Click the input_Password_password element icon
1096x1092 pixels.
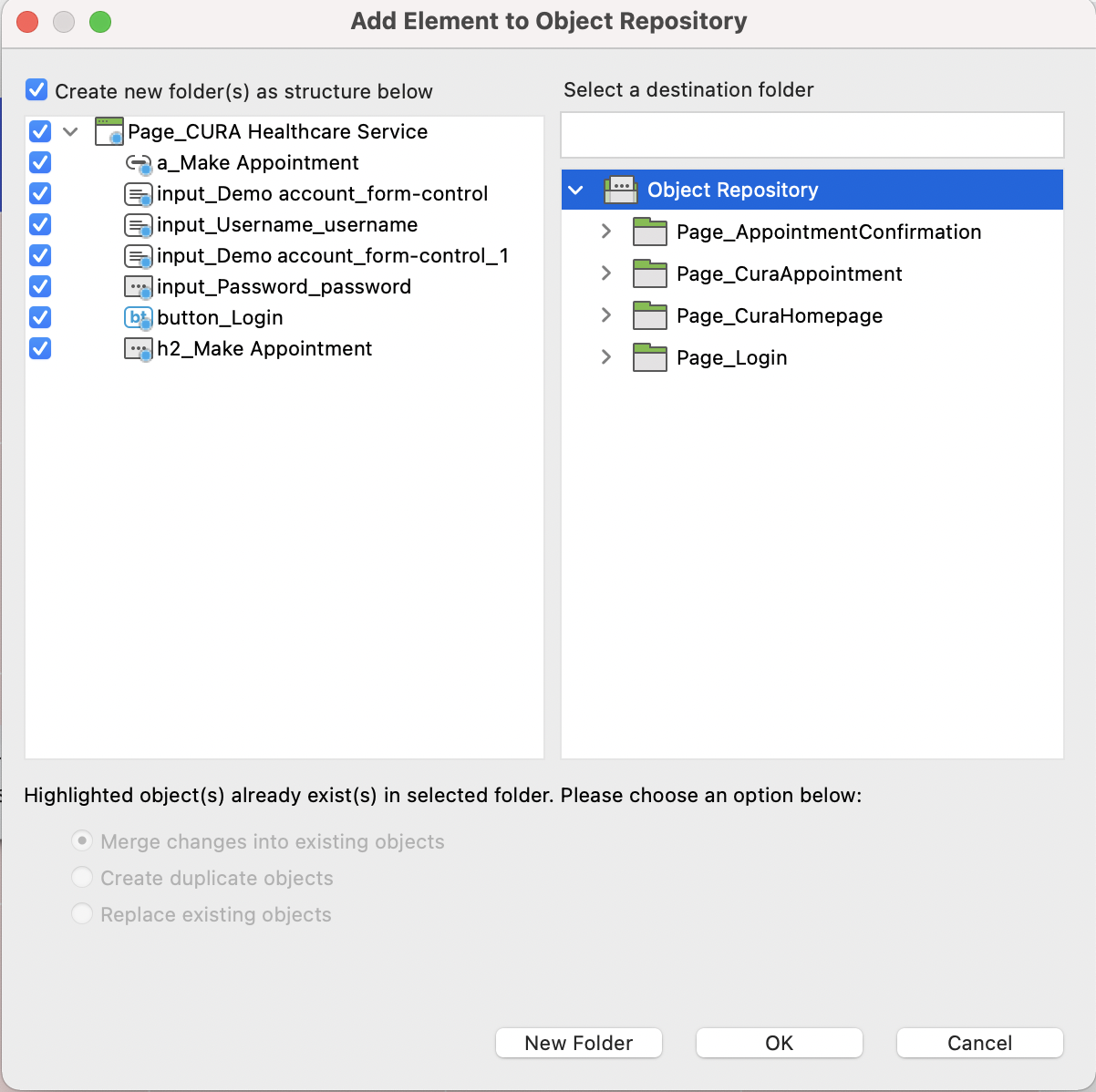coord(138,287)
